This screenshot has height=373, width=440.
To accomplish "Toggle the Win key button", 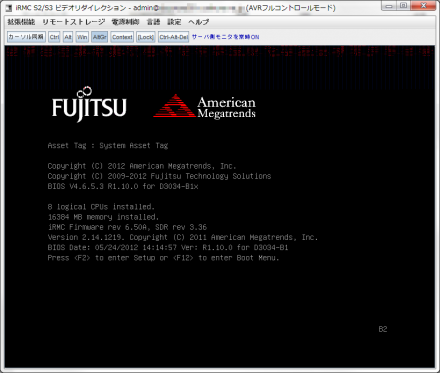I will click(82, 37).
